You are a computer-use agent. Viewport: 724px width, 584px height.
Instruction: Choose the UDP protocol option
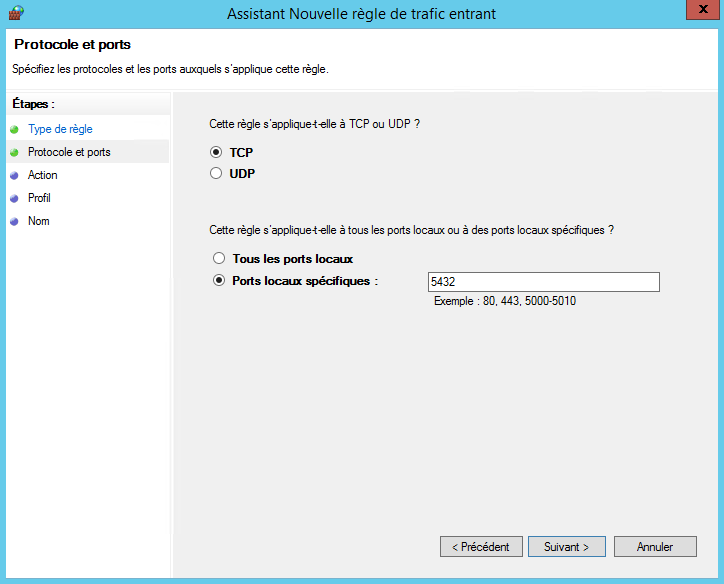click(216, 174)
